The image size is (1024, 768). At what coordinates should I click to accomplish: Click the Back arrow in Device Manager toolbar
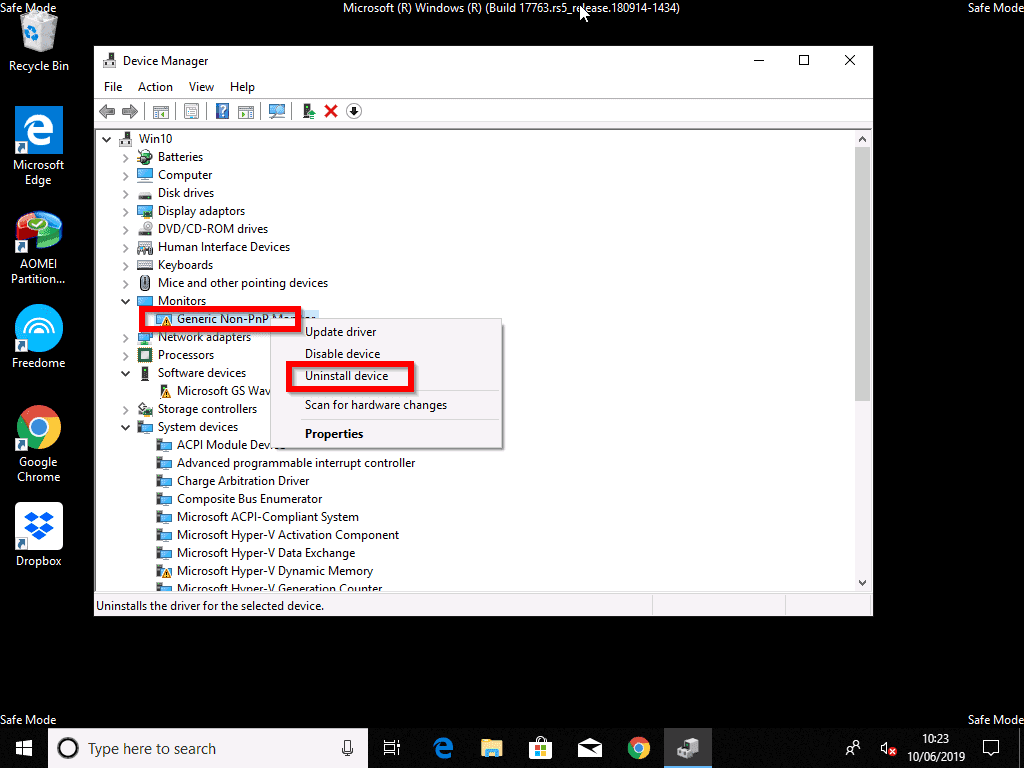[x=107, y=112]
